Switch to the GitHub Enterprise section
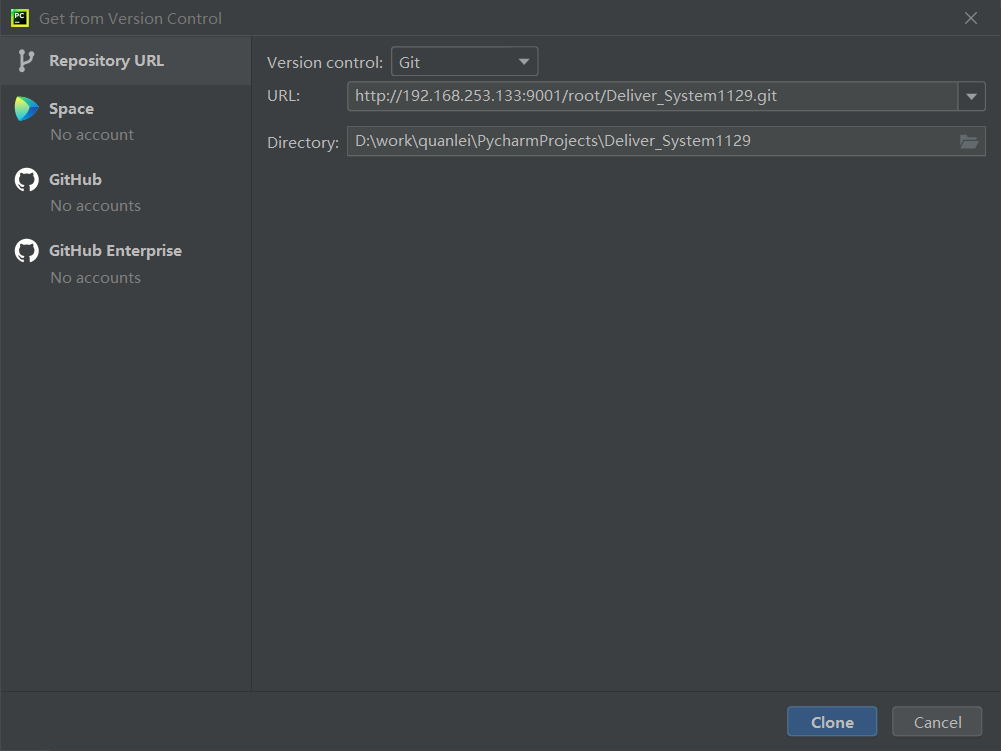Screen dimensions: 1001x751 pyautogui.click(x=126, y=263)
